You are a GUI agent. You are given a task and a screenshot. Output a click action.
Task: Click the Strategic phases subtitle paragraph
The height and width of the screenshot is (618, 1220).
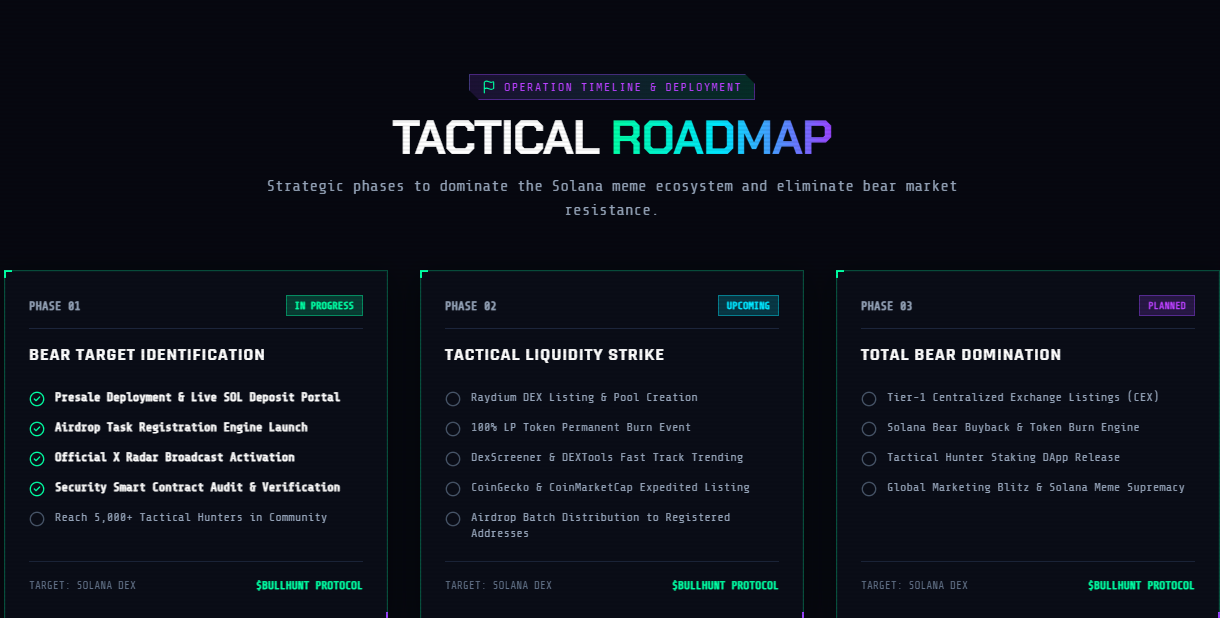click(x=612, y=198)
